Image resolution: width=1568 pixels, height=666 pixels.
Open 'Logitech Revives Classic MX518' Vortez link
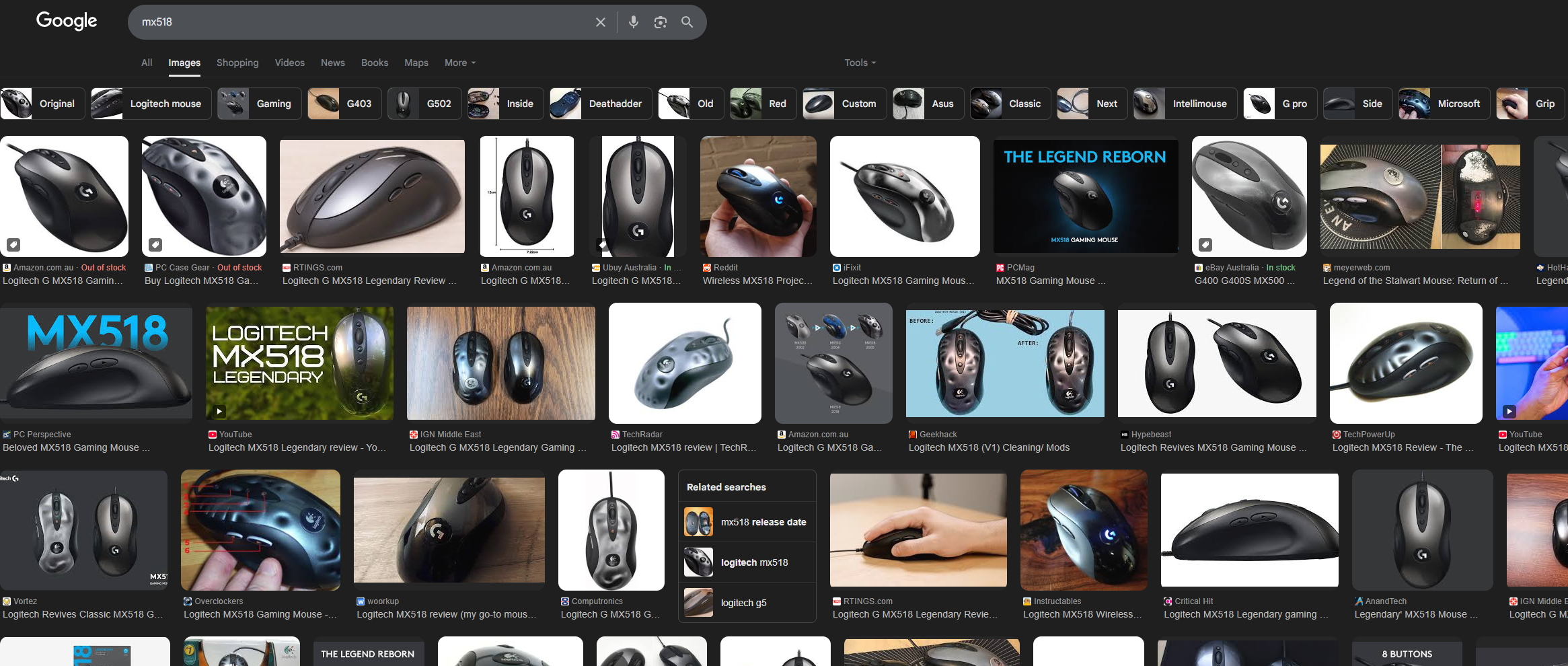click(x=83, y=614)
